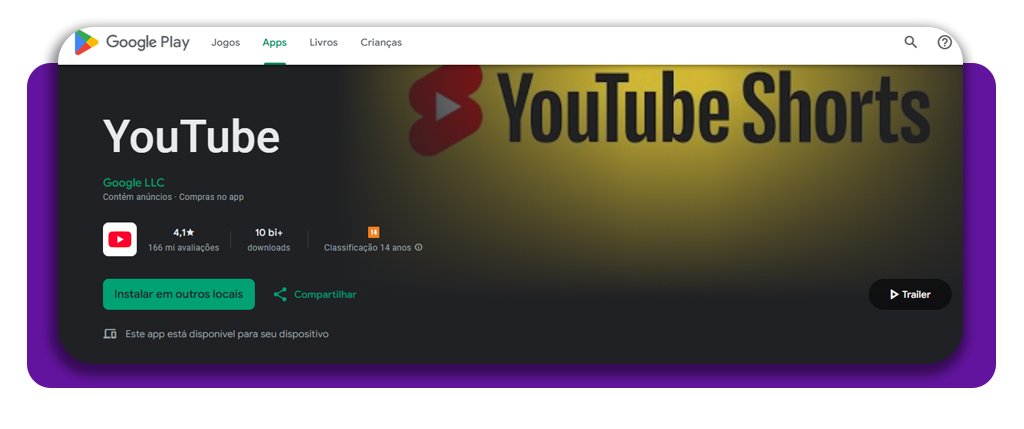Click the YouTube app icon thumbnail
Screen dimensions: 1024x429
[x=120, y=240]
